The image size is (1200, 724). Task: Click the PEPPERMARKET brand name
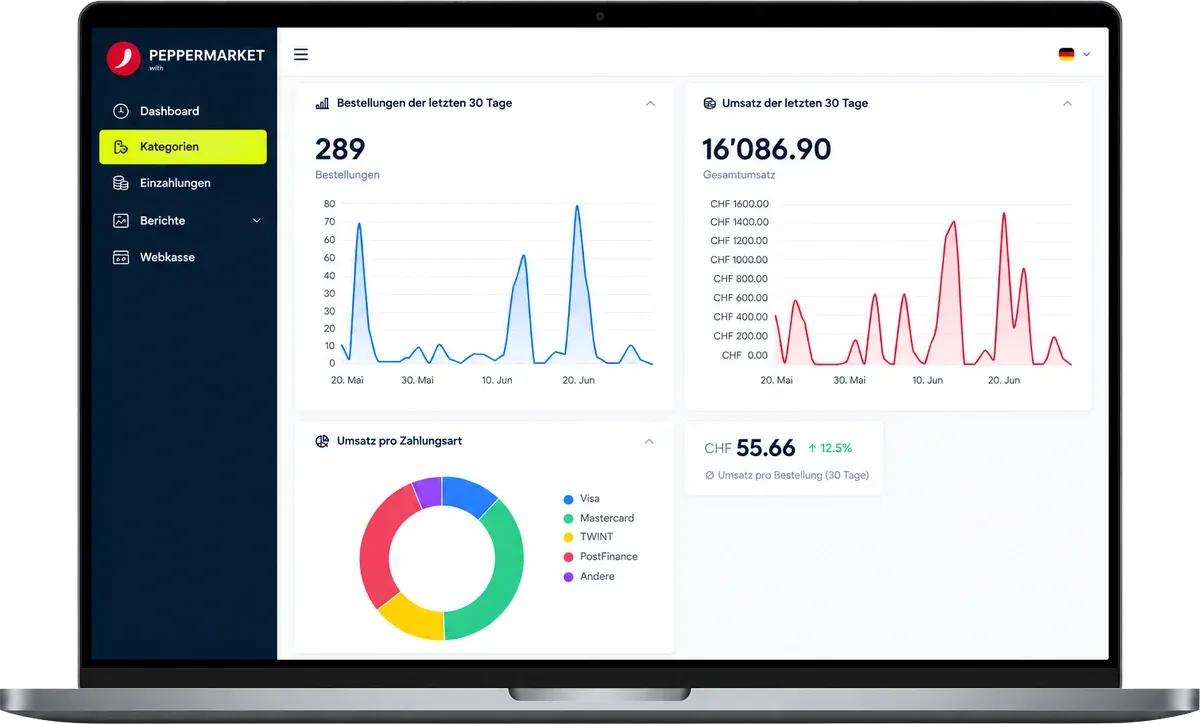click(206, 55)
